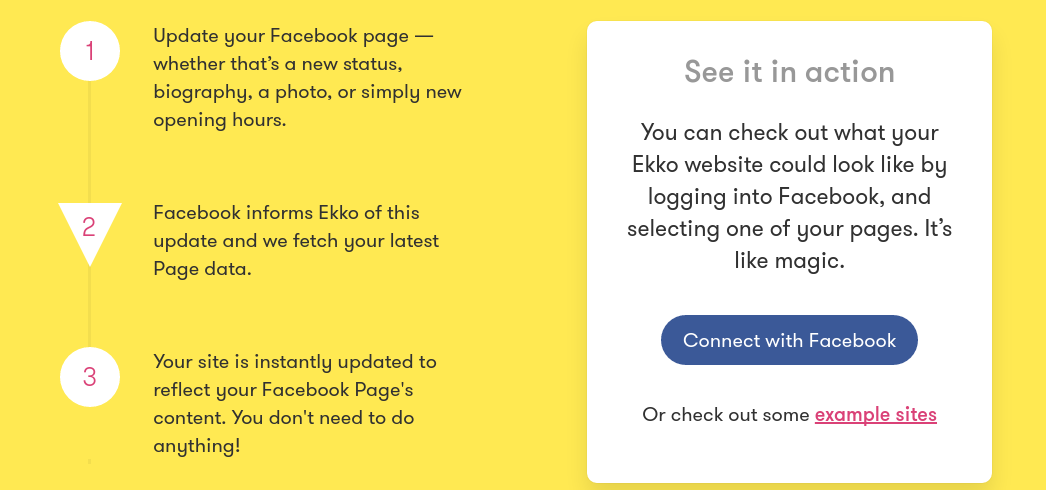The width and height of the screenshot is (1046, 490).
Task: Click the 'Your site is instantly updated' paragraph
Action: 296,403
